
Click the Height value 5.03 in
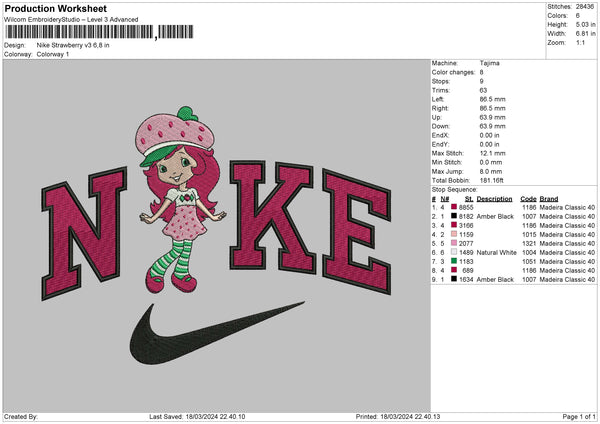(585, 24)
